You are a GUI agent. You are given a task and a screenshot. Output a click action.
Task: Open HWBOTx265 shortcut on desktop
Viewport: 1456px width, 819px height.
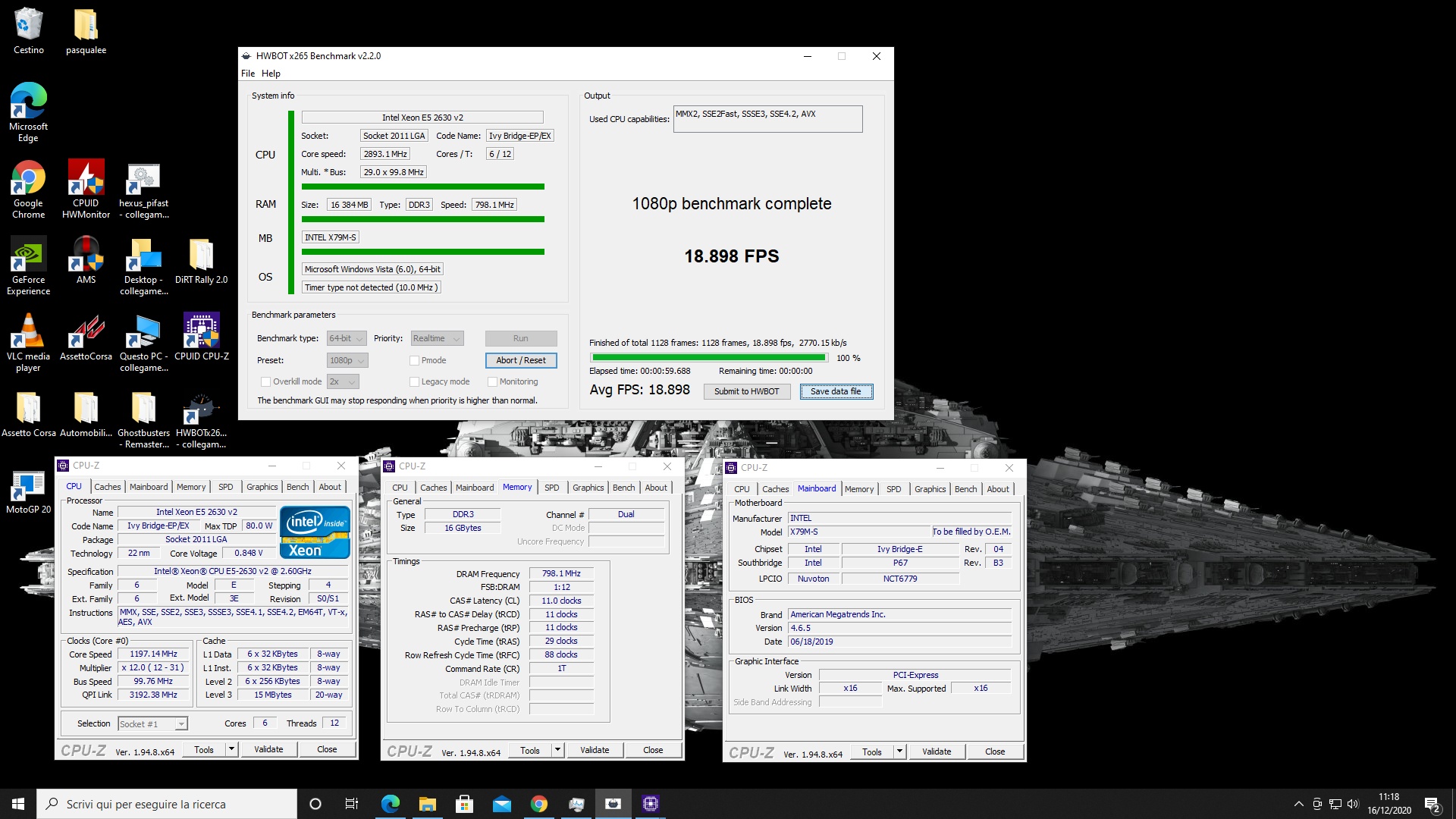pyautogui.click(x=201, y=419)
